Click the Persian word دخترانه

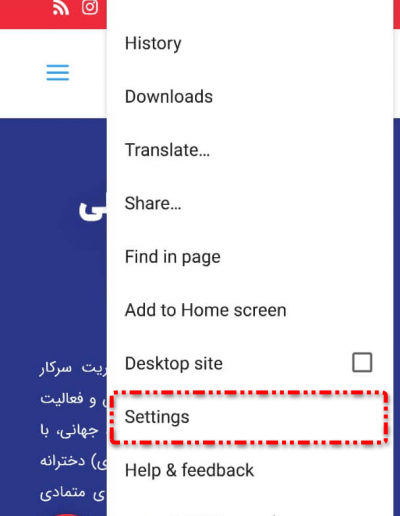[x=63, y=461]
